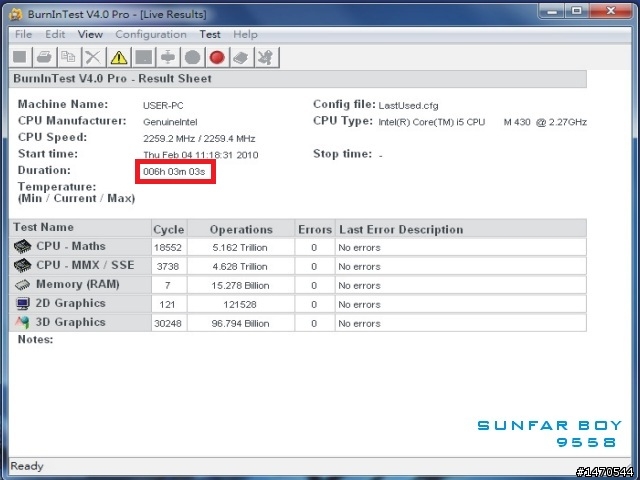Click the Memory RAM module icon
The width and height of the screenshot is (640, 480).
click(22, 284)
